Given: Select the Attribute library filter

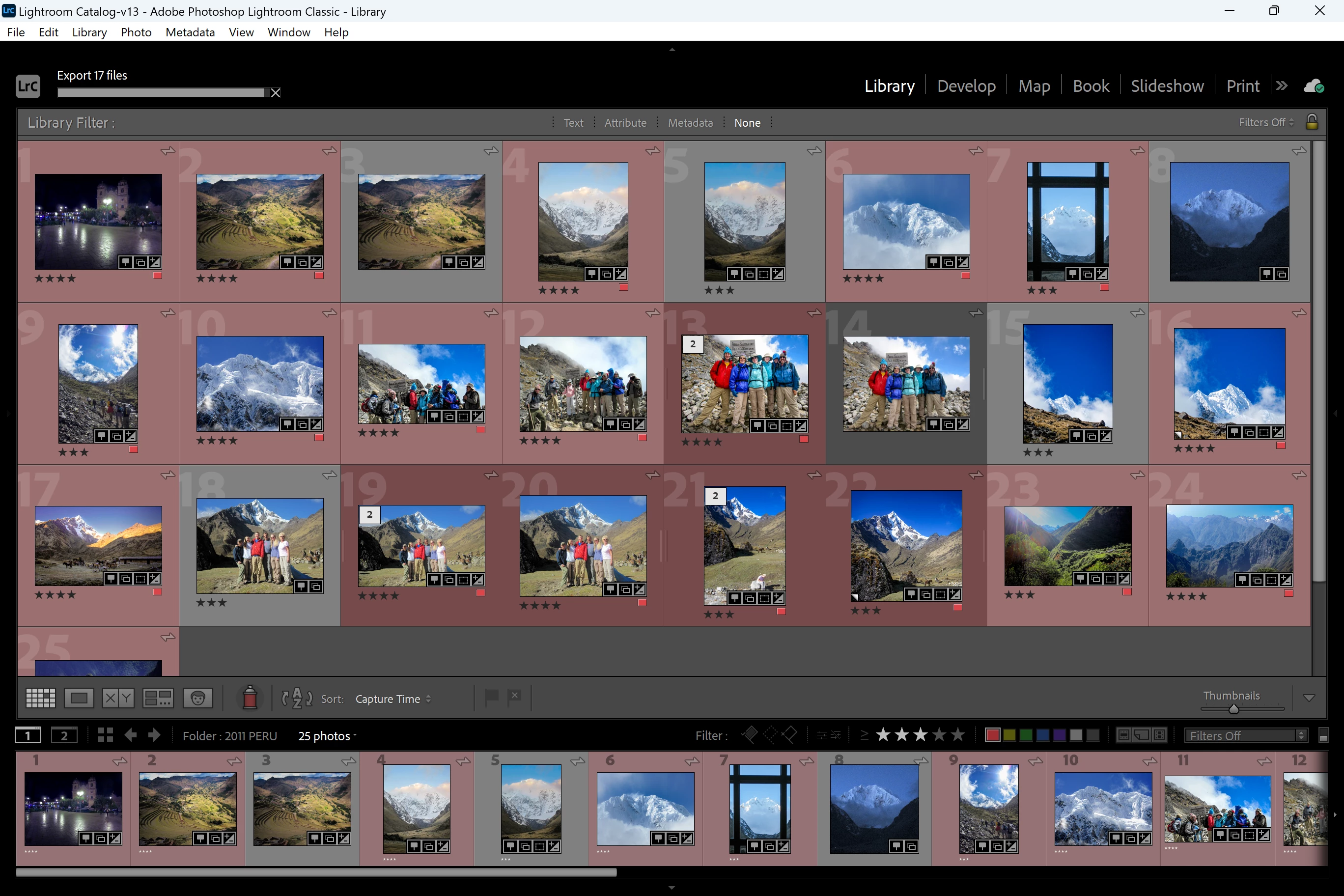Looking at the screenshot, I should pyautogui.click(x=625, y=122).
